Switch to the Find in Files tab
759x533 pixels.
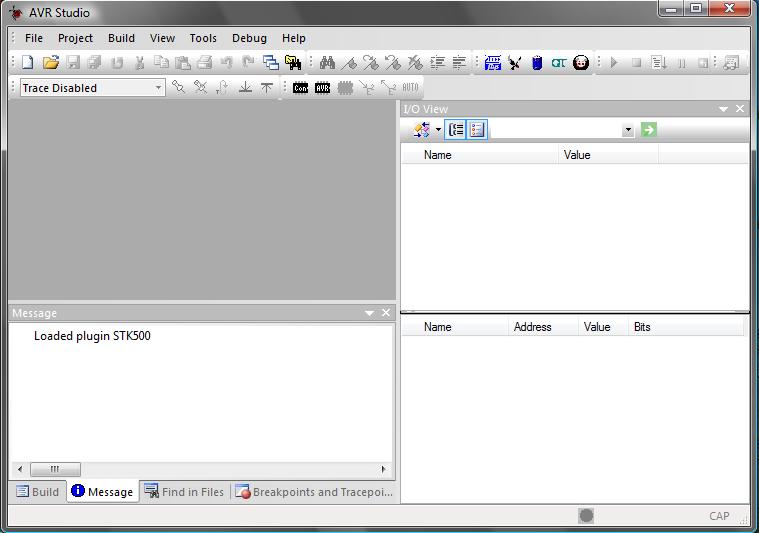tap(184, 492)
